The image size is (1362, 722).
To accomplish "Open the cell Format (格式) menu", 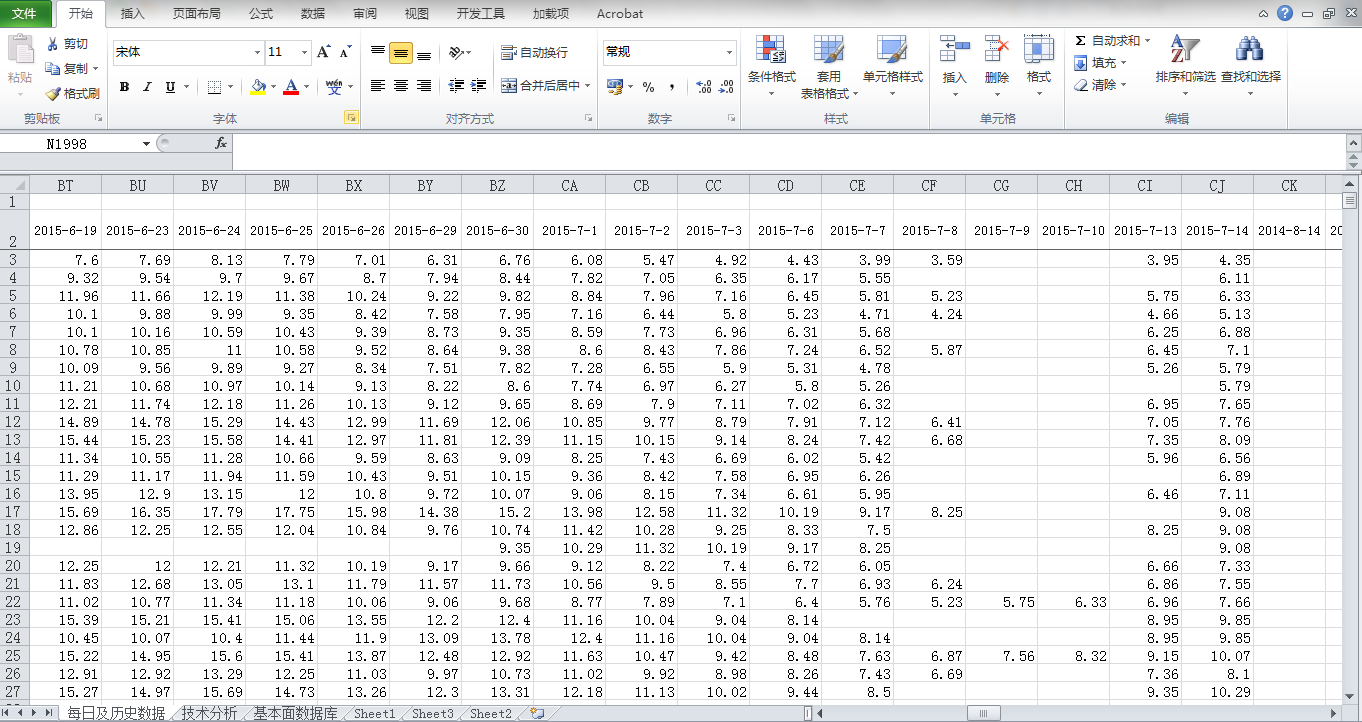I will pos(1039,66).
